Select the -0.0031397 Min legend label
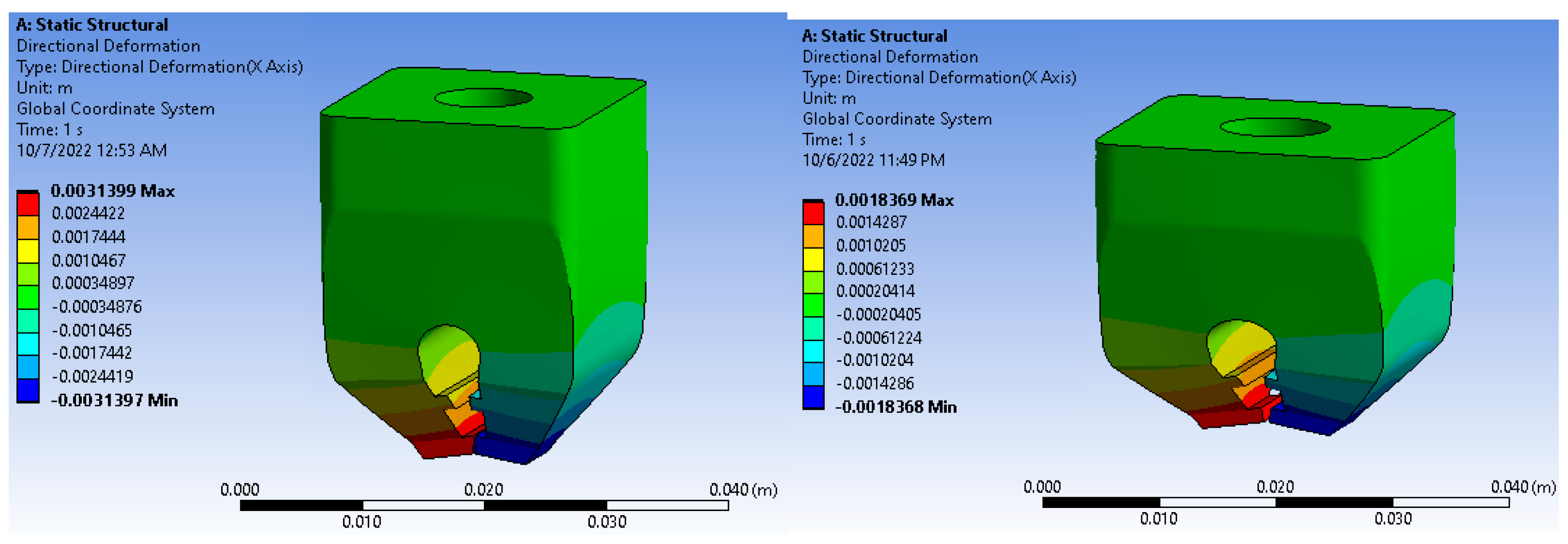Screen dimensions: 1568x544 click(x=115, y=400)
